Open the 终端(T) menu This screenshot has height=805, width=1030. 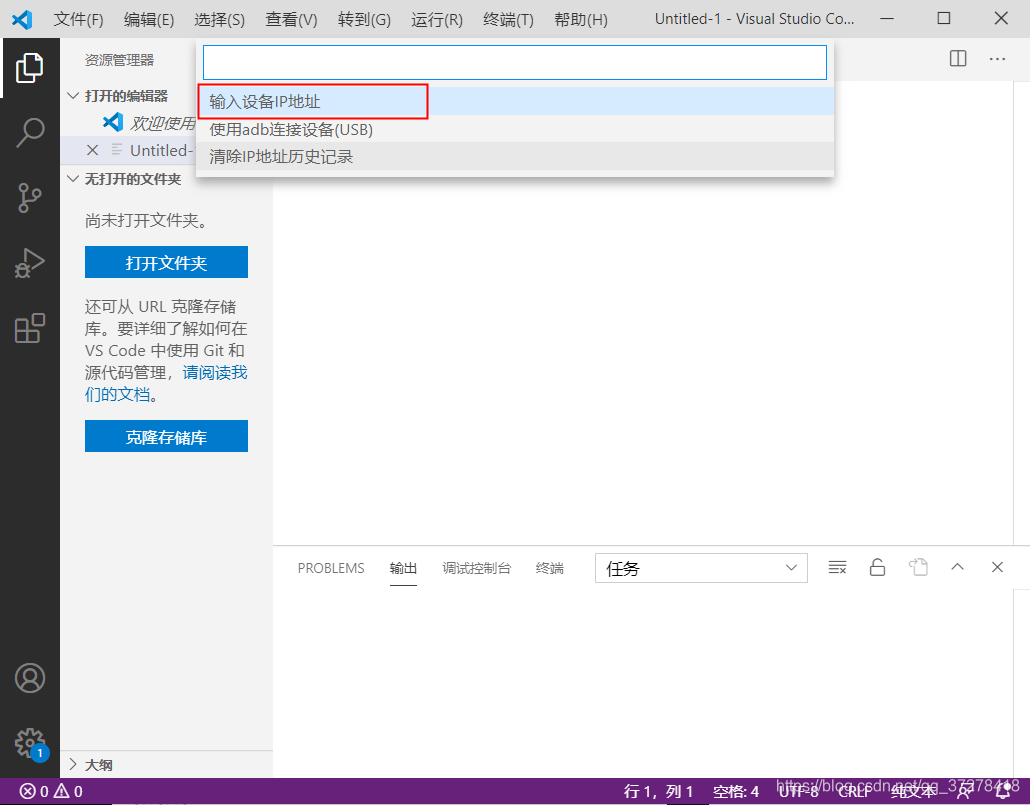pyautogui.click(x=508, y=20)
